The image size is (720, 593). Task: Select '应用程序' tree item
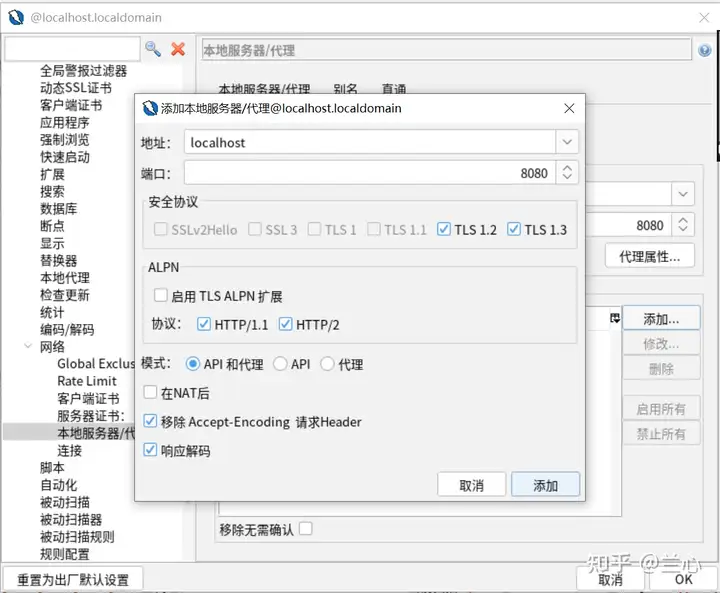coord(65,122)
